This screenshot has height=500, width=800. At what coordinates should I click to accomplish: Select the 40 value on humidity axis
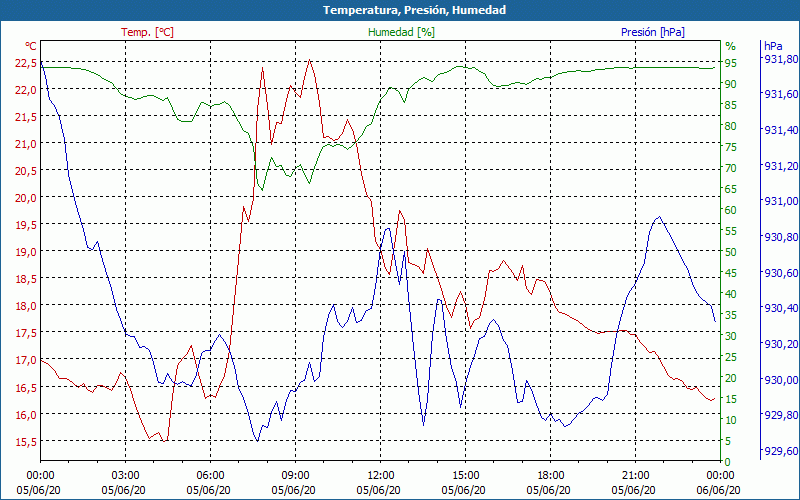pos(731,294)
